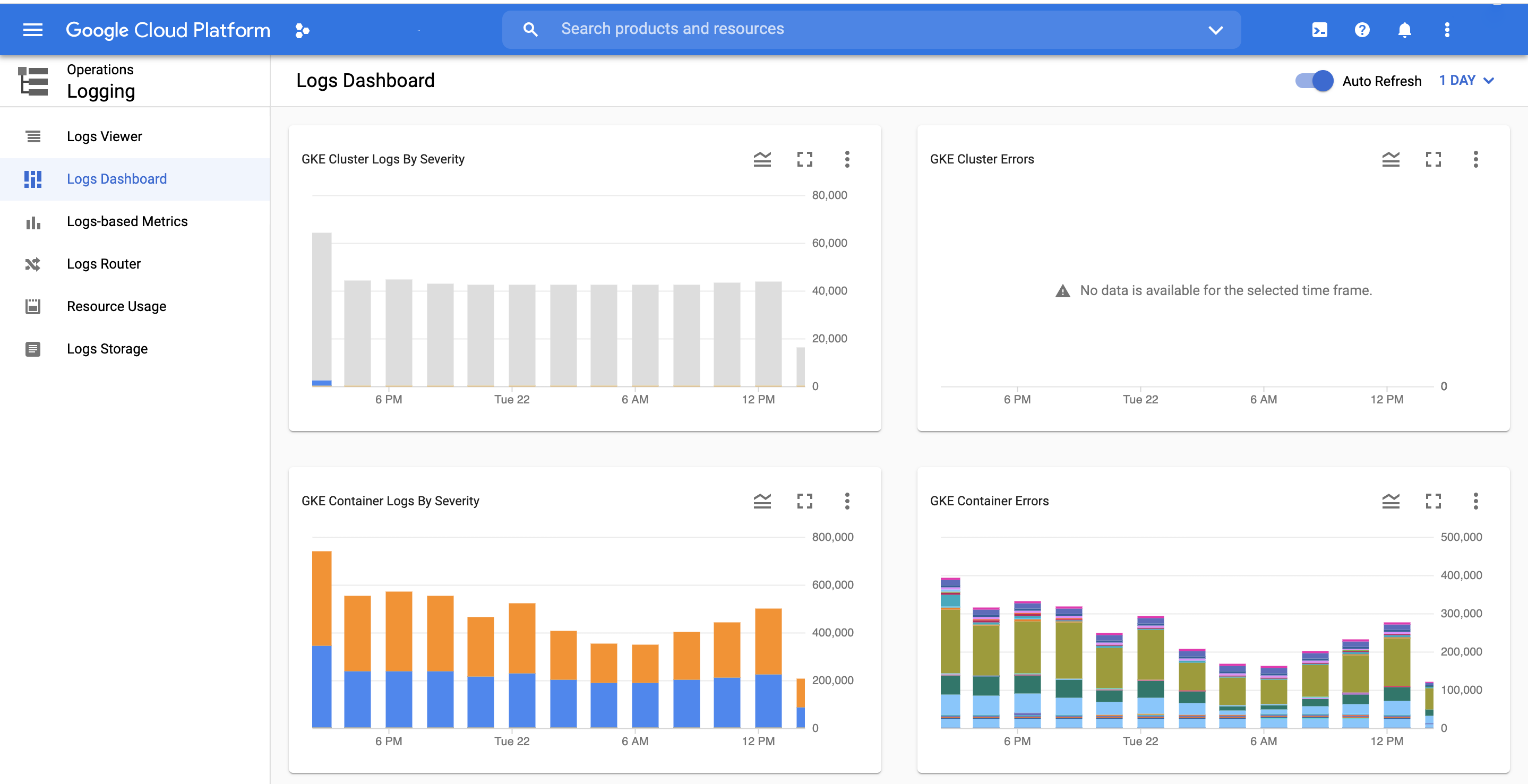Viewport: 1528px width, 784px height.
Task: Open notifications bell icon
Action: point(1404,30)
